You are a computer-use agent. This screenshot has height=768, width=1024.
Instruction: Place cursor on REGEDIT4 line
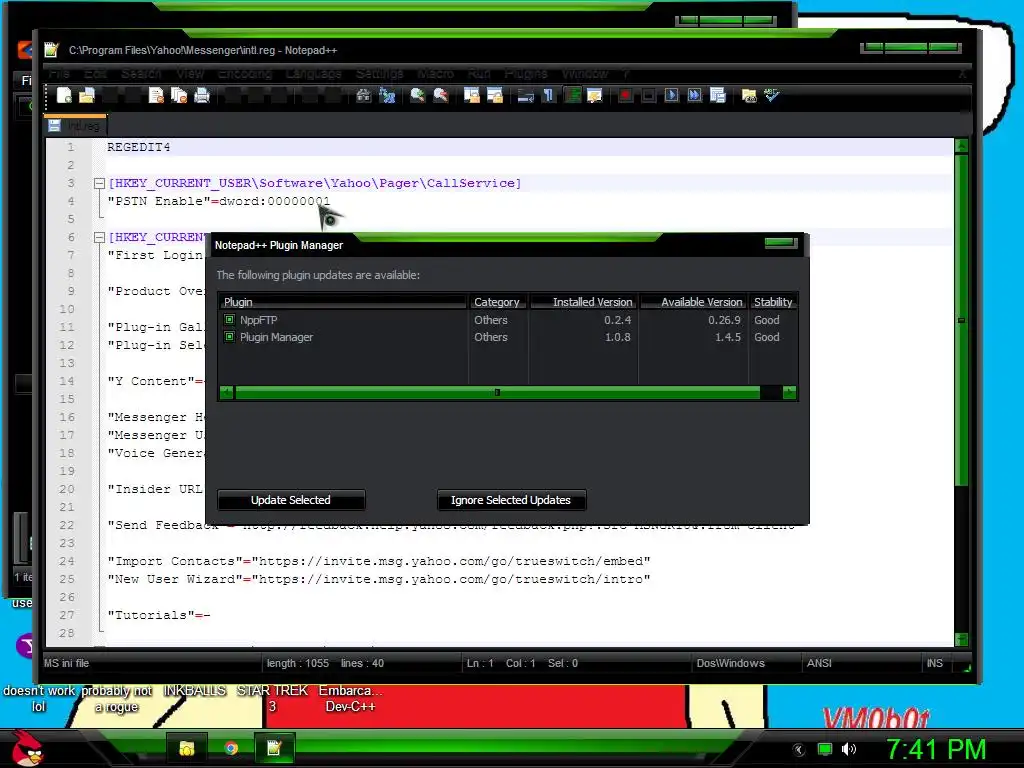[138, 148]
